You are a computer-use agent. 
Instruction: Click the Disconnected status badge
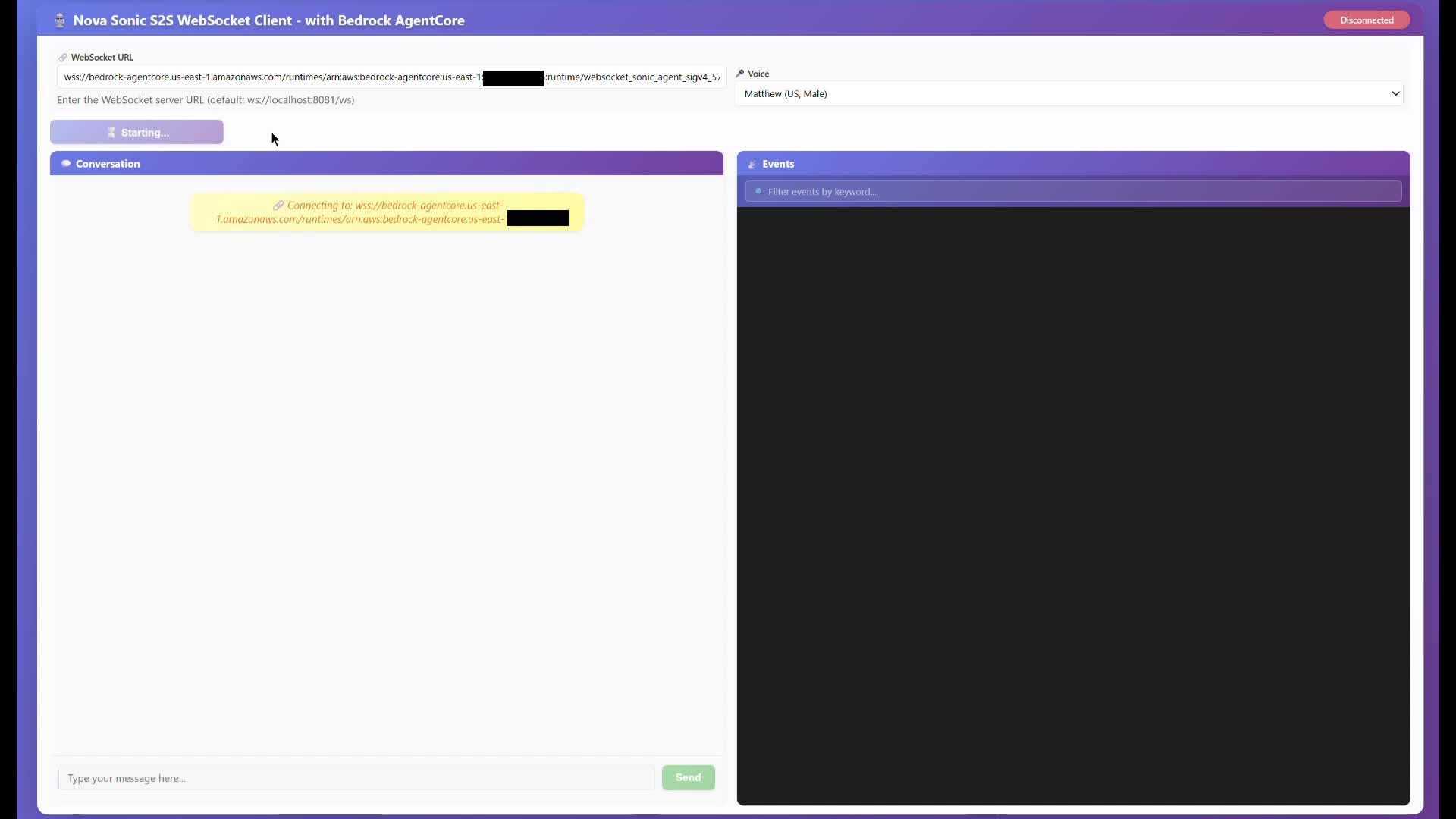(x=1366, y=20)
